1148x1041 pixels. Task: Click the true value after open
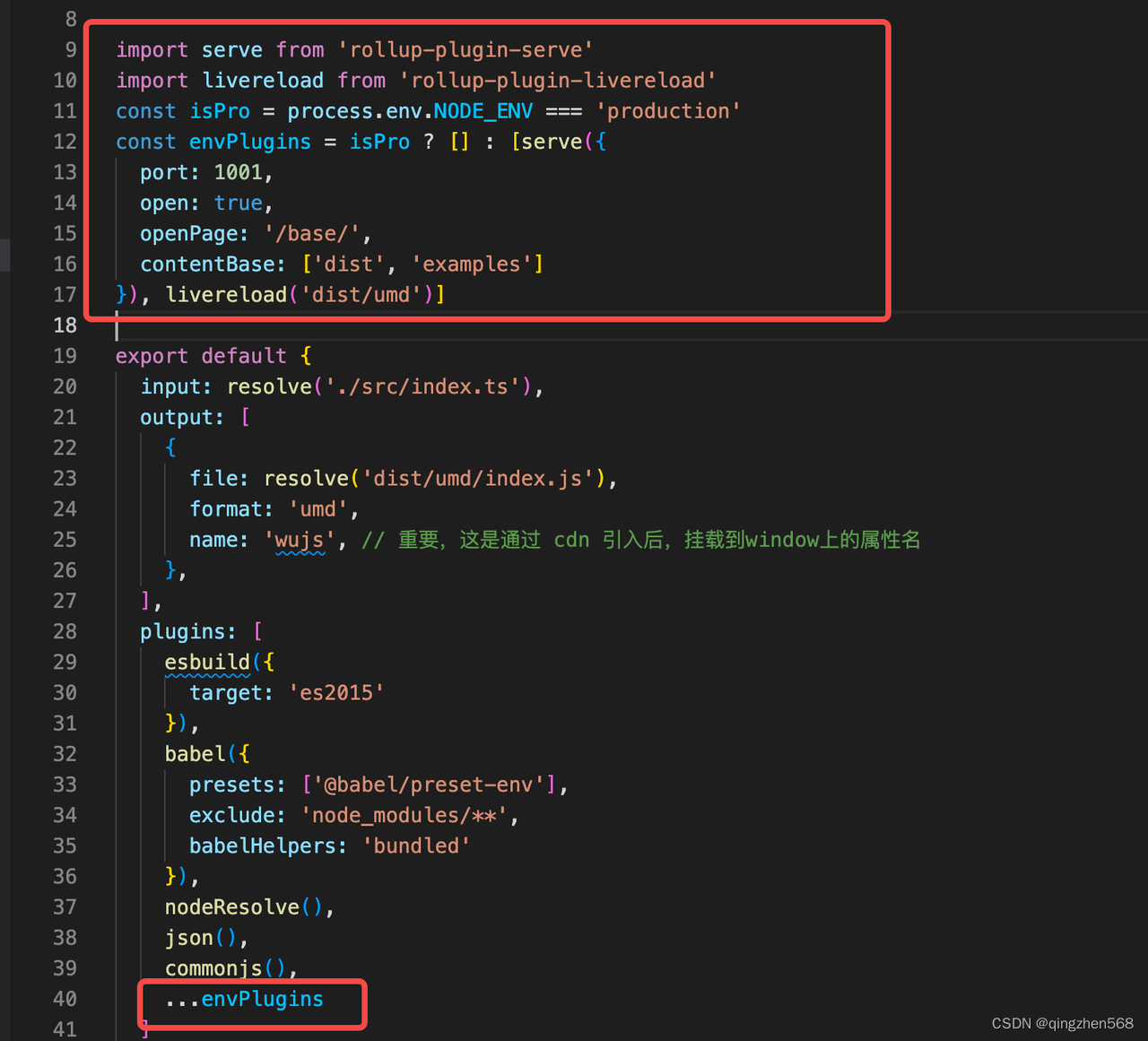pyautogui.click(x=238, y=204)
